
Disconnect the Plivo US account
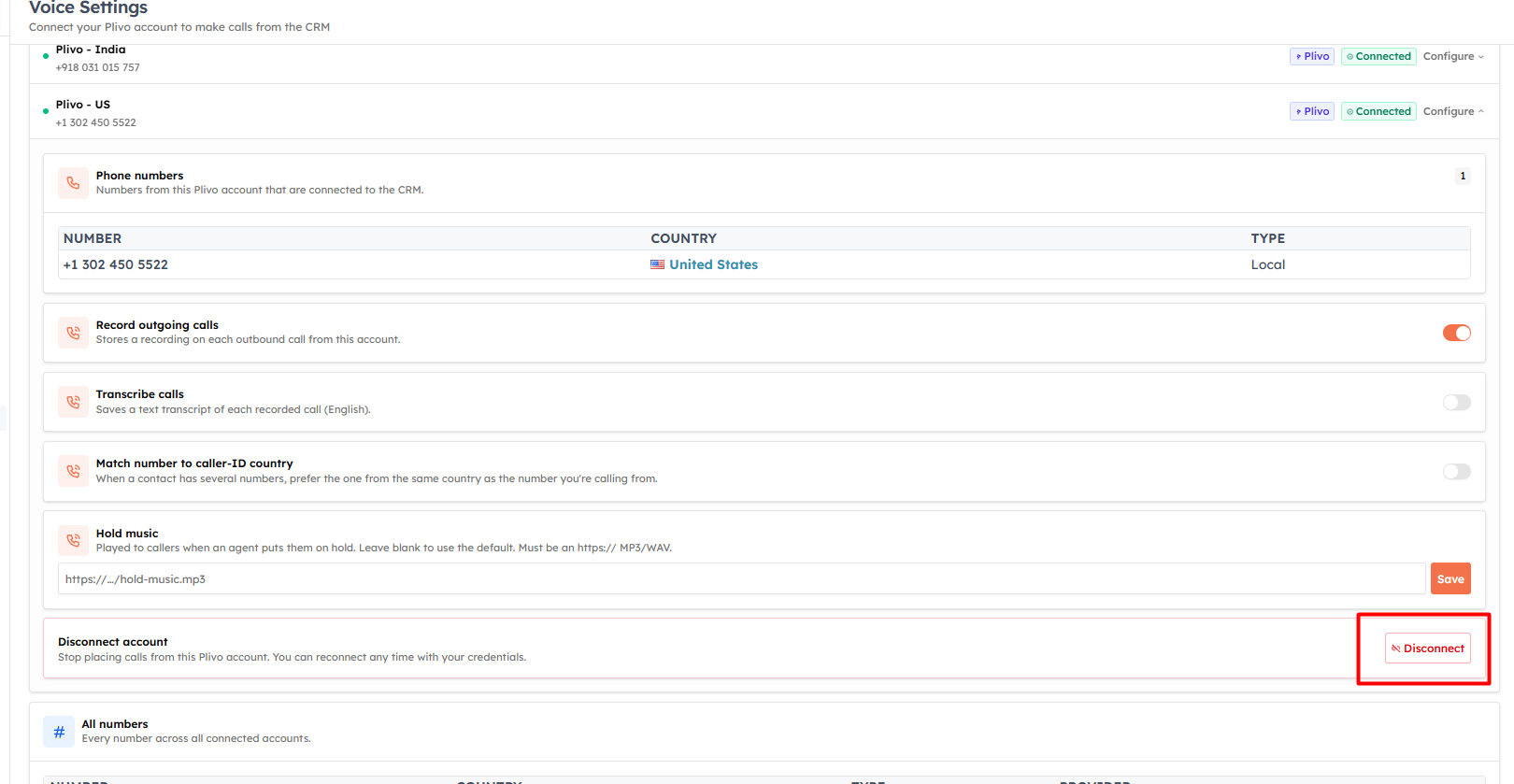click(x=1428, y=649)
